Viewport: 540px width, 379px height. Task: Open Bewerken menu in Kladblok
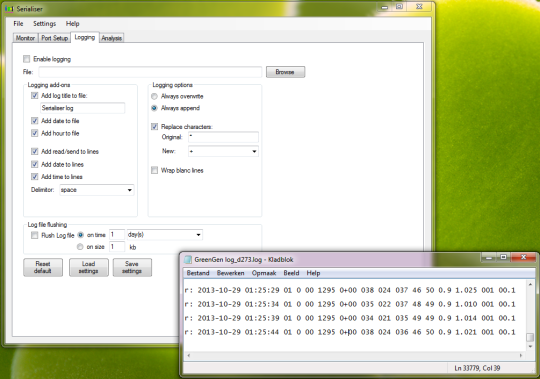(x=230, y=273)
